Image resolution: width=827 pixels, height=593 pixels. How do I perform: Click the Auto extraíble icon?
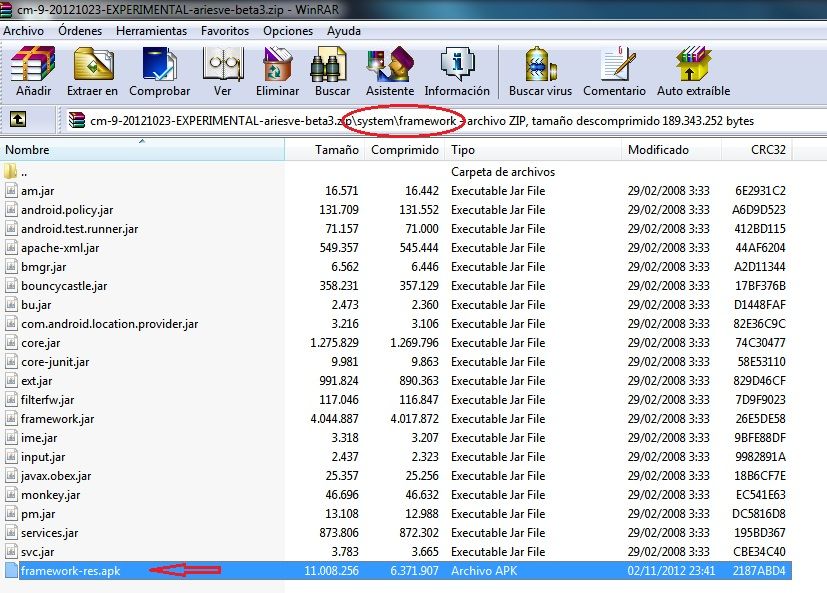tap(691, 70)
